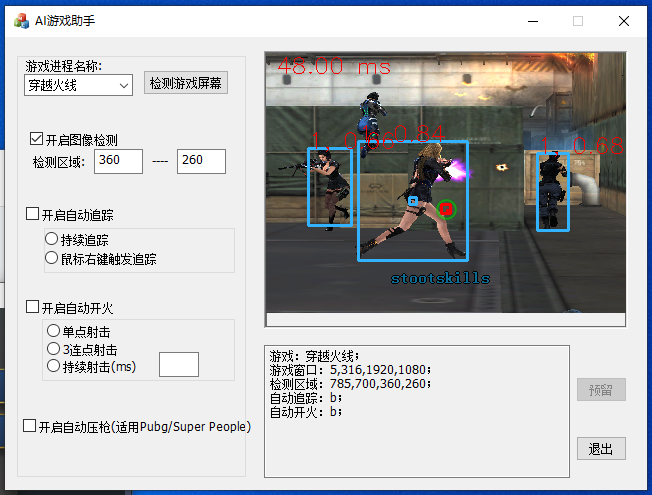Select the 鼠标右键触发追踪 radio option
This screenshot has height=495, width=652.
52,258
